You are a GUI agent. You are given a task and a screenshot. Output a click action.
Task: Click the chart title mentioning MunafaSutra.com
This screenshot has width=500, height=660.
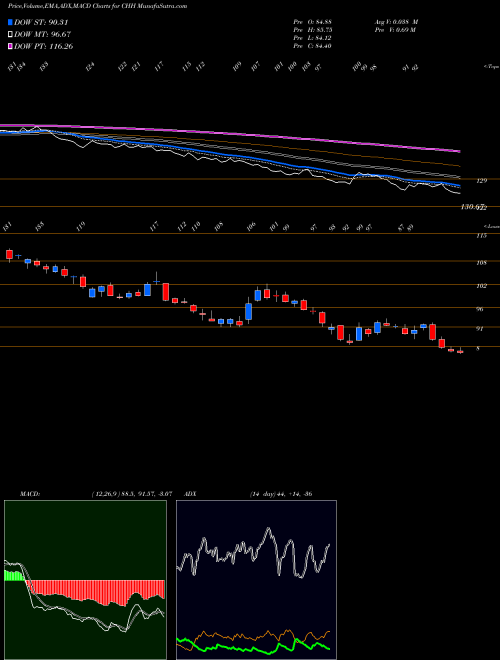pyautogui.click(x=98, y=6)
